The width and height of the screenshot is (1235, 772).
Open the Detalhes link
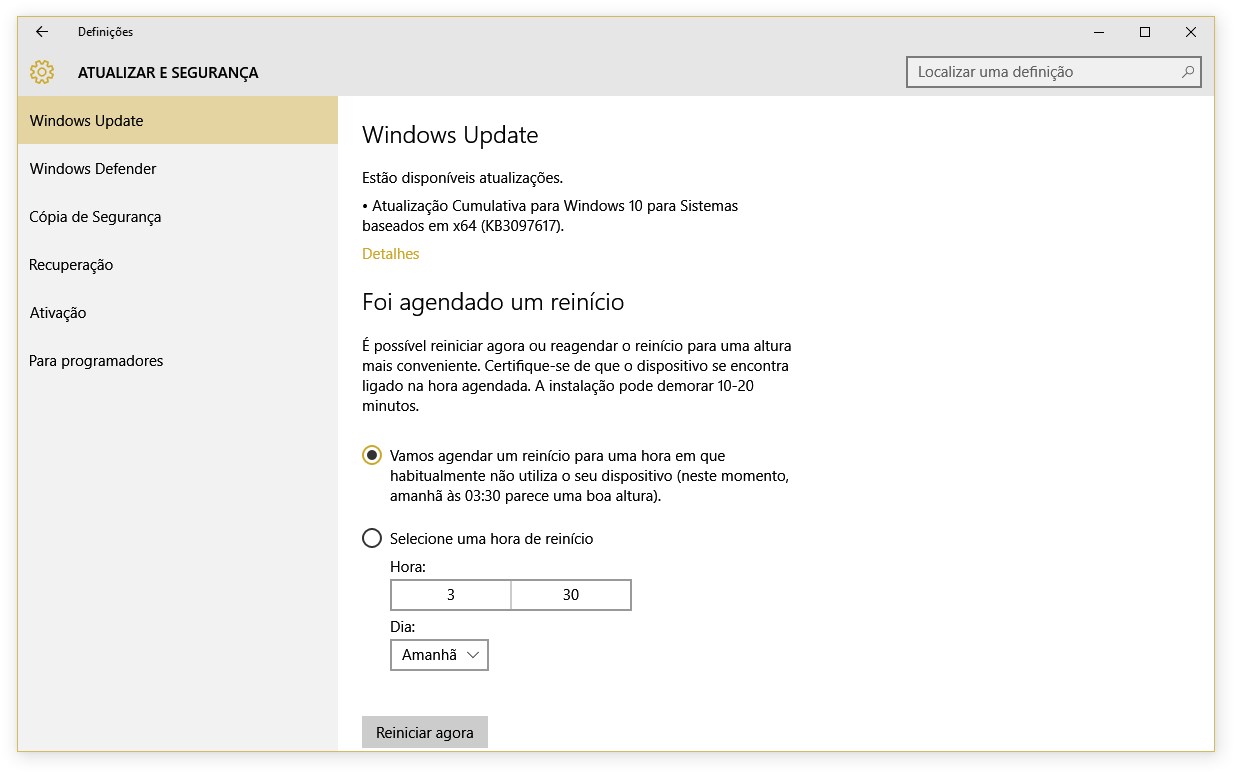pos(391,254)
